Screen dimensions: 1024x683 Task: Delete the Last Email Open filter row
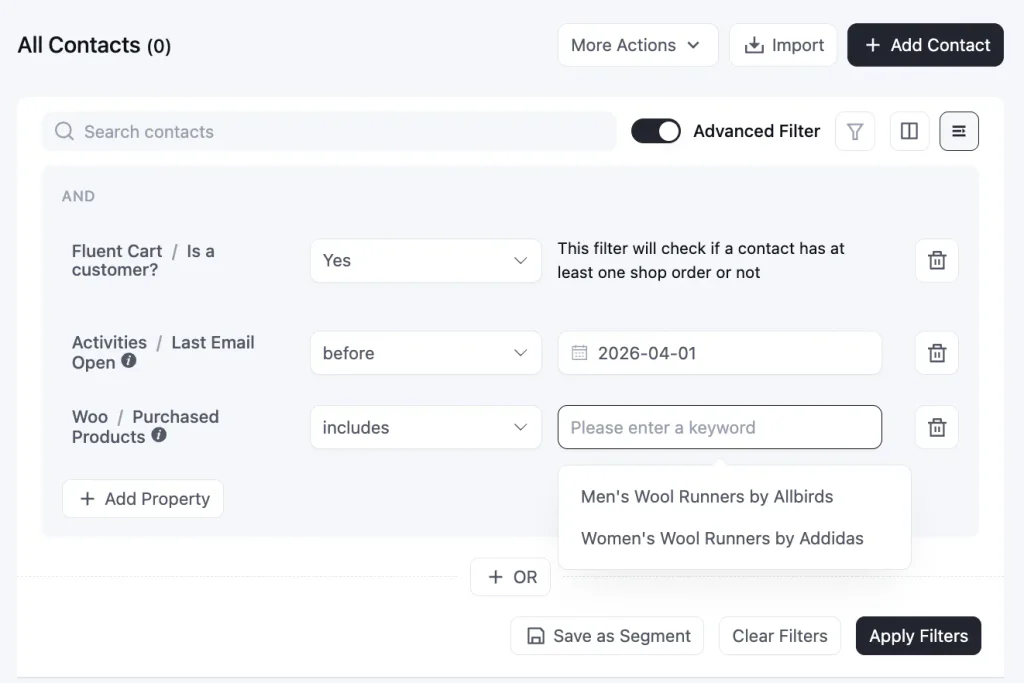936,353
